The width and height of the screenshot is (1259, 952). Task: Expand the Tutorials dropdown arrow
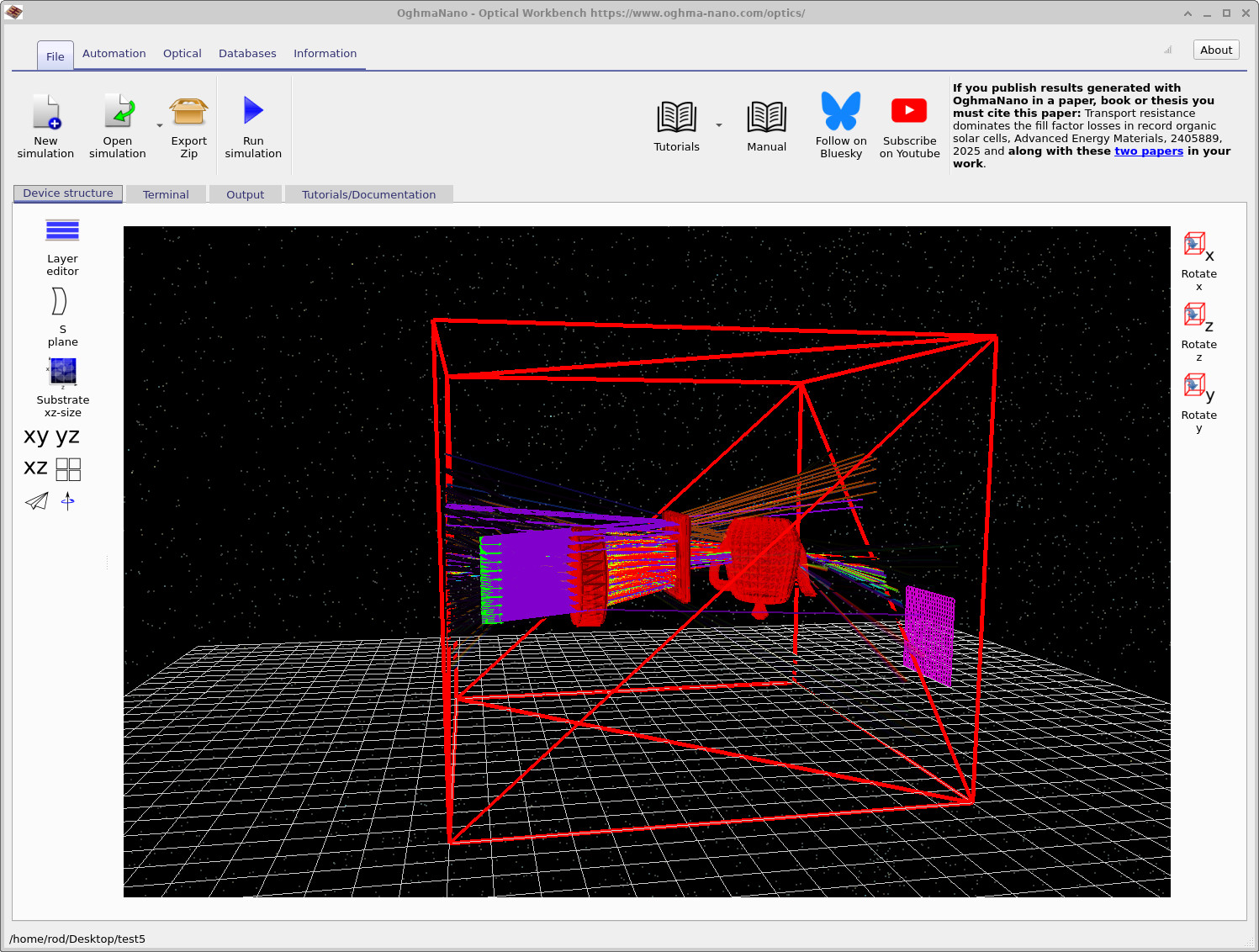point(719,124)
